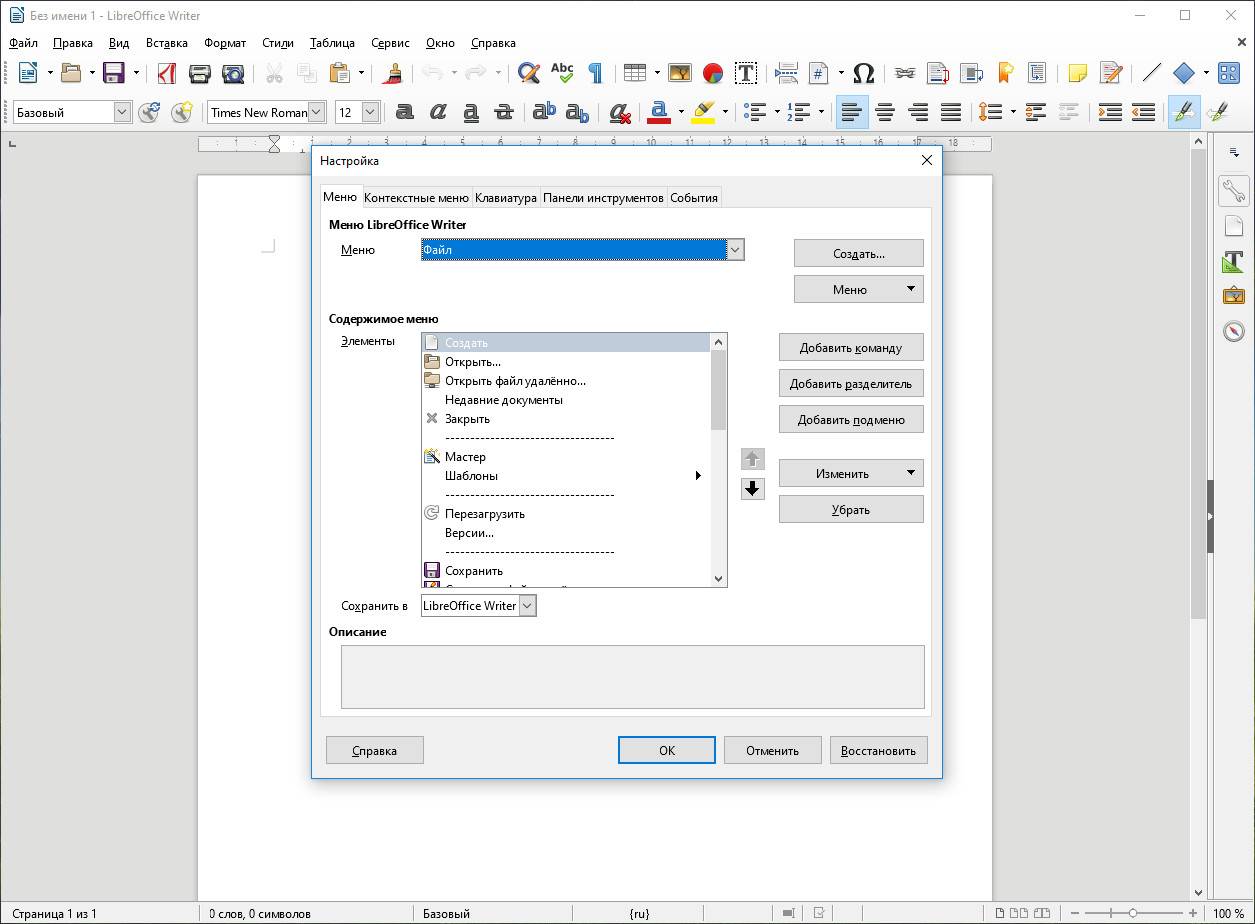Click the Spelling check Abc icon
This screenshot has height=924, width=1255.
coord(562,73)
